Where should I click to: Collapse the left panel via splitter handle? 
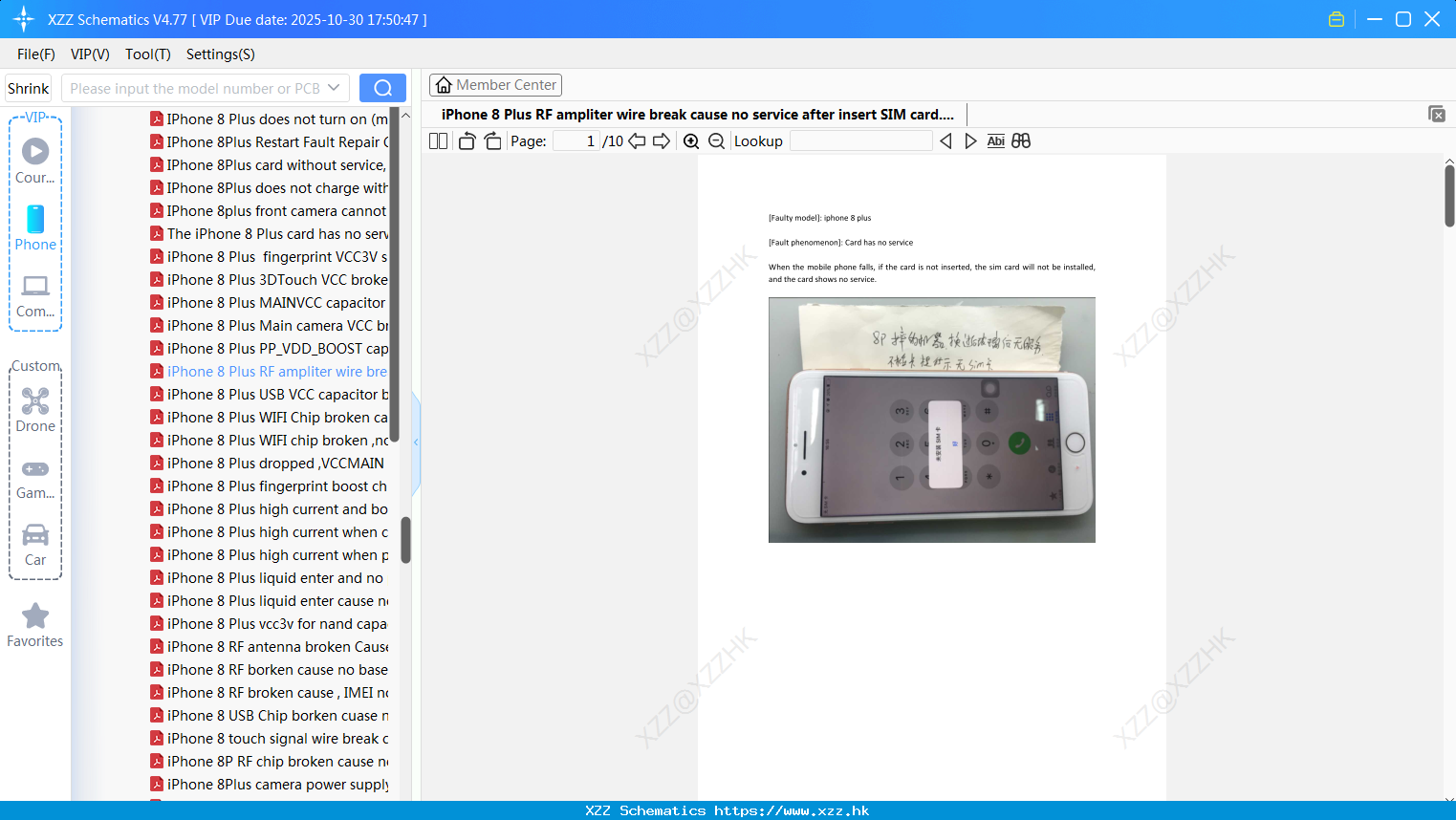pos(416,442)
